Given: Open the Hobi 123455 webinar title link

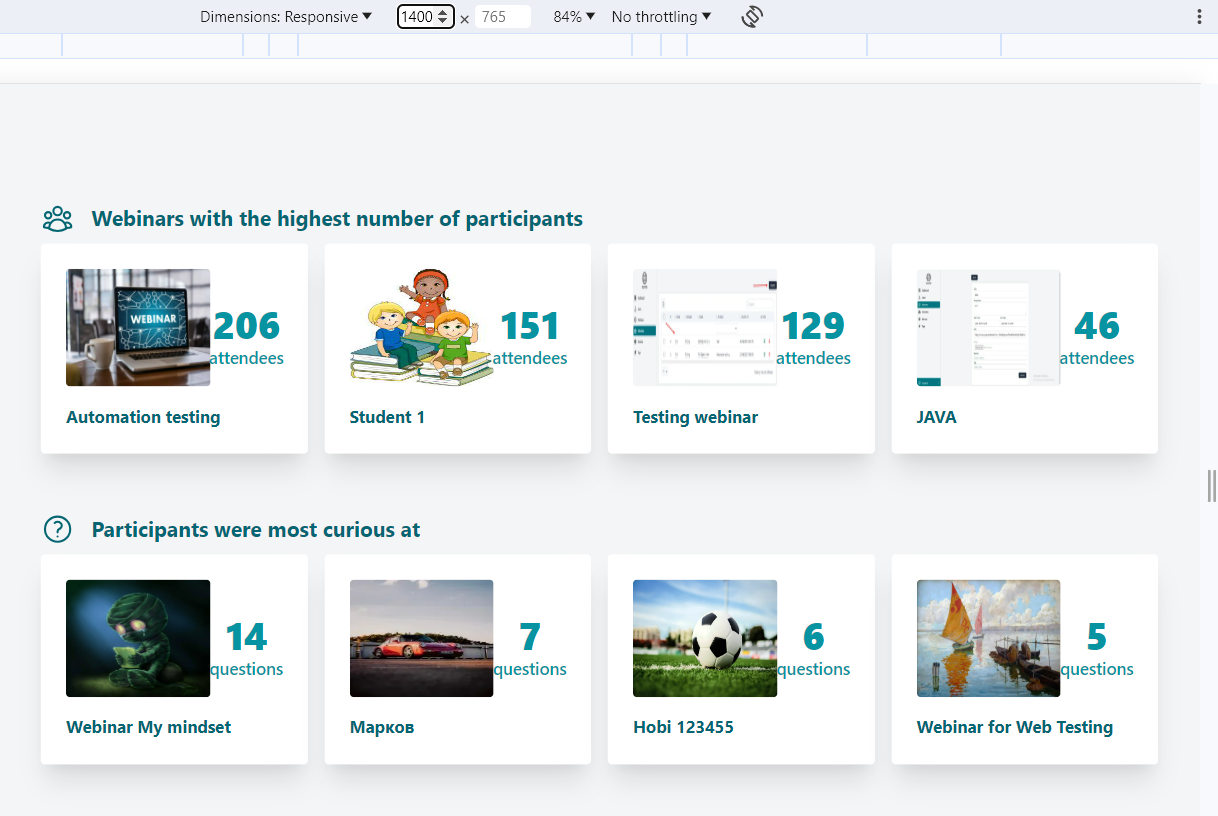Looking at the screenshot, I should click(683, 727).
